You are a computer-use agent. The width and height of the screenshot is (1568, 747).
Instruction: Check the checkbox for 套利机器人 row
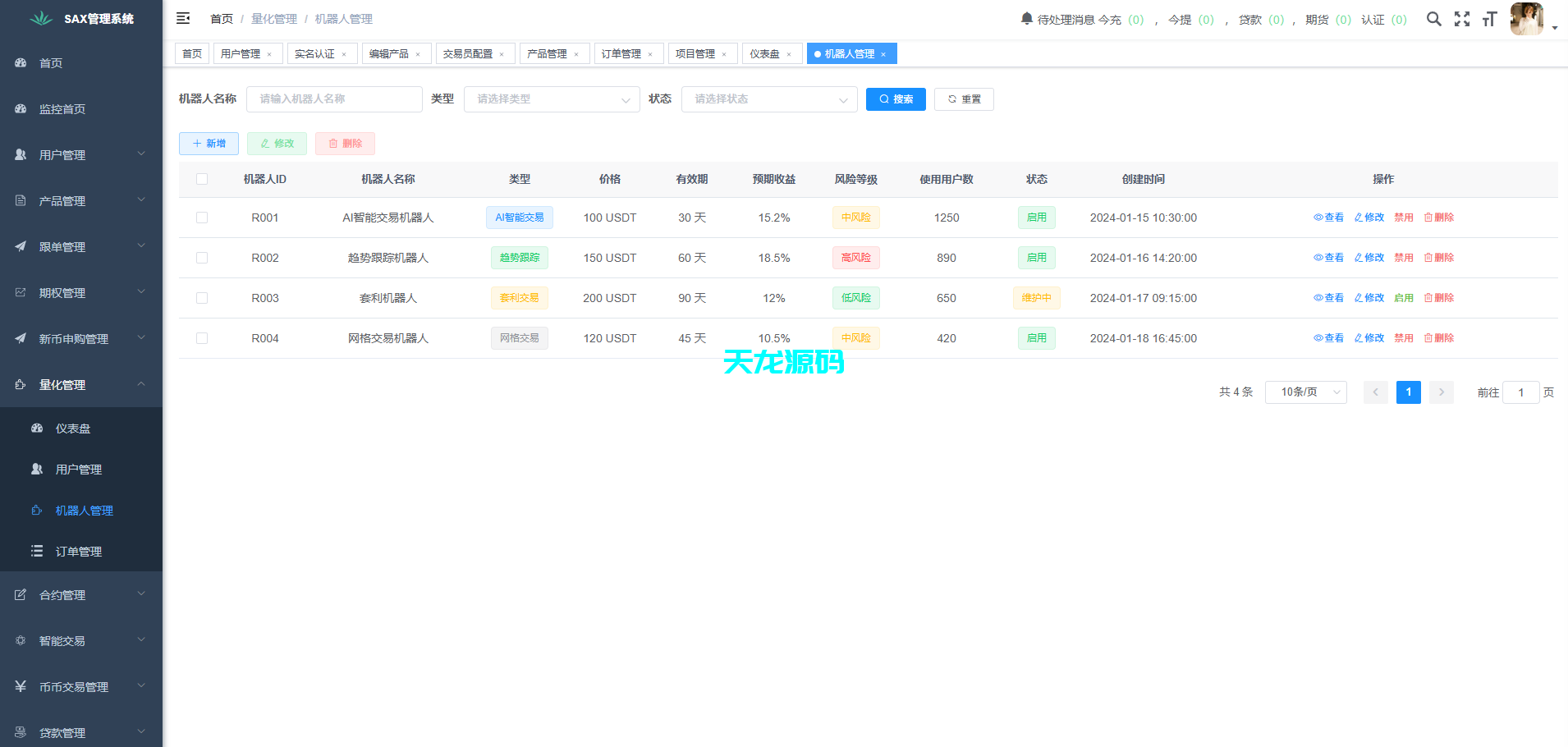(202, 297)
